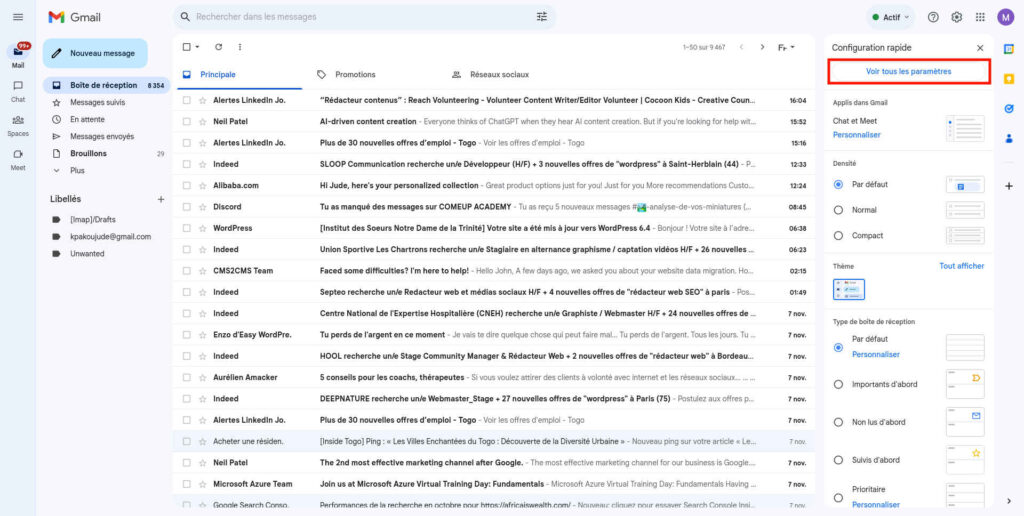Click Nouveau message button
Screen dimensions: 1024x516
95,54
